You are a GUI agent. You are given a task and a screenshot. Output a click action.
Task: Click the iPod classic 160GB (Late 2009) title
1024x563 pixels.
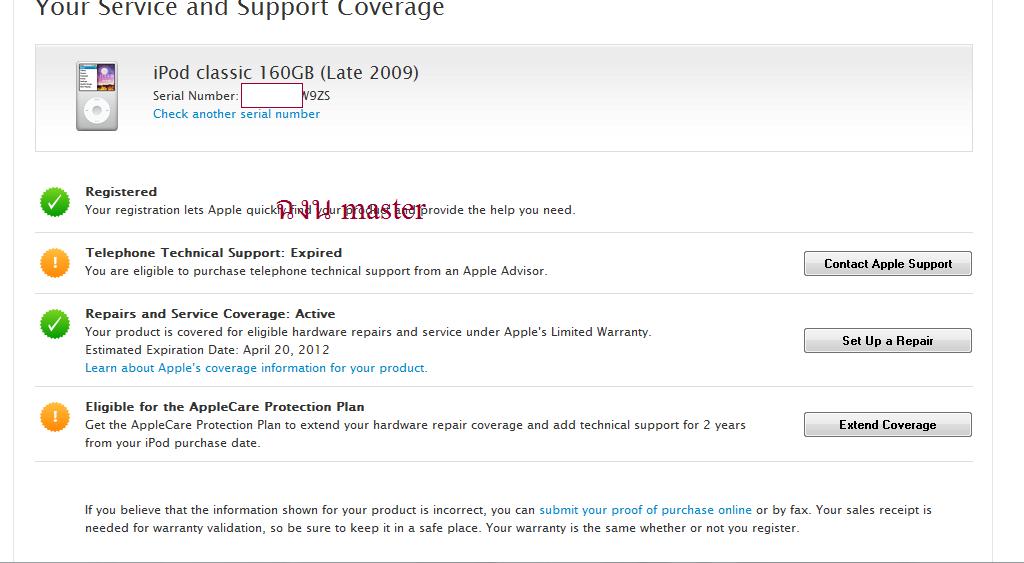(285, 73)
